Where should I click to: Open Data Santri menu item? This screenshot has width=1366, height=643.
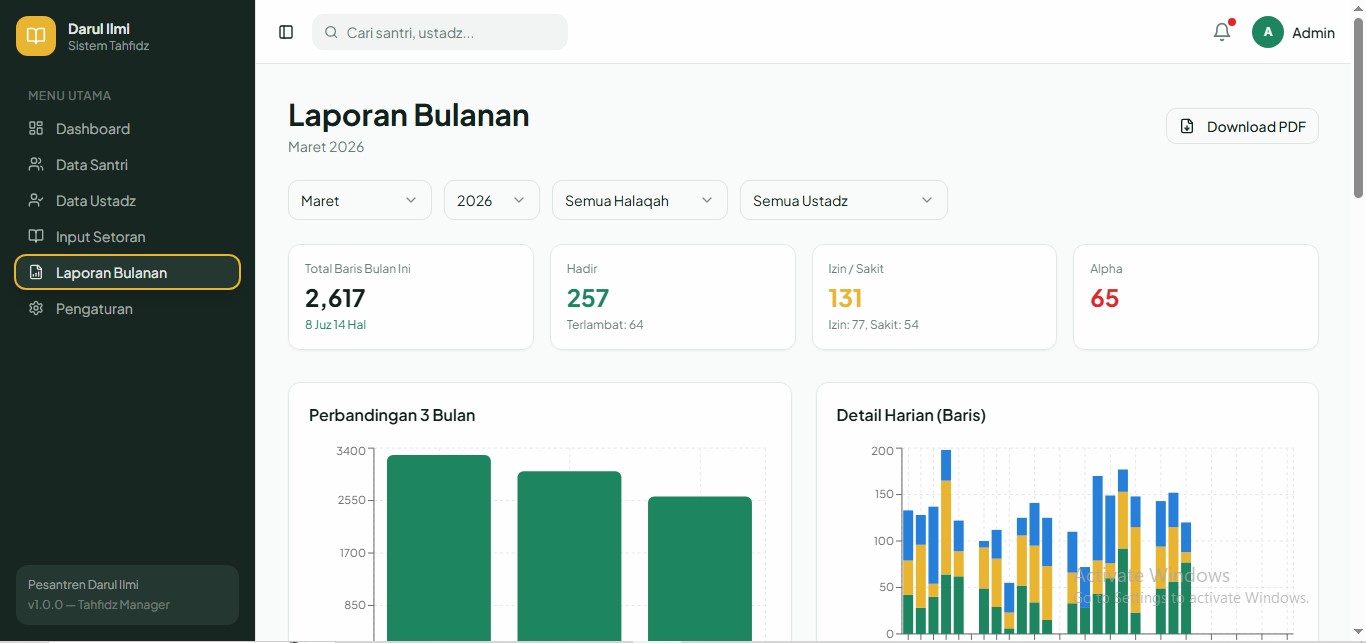click(128, 164)
